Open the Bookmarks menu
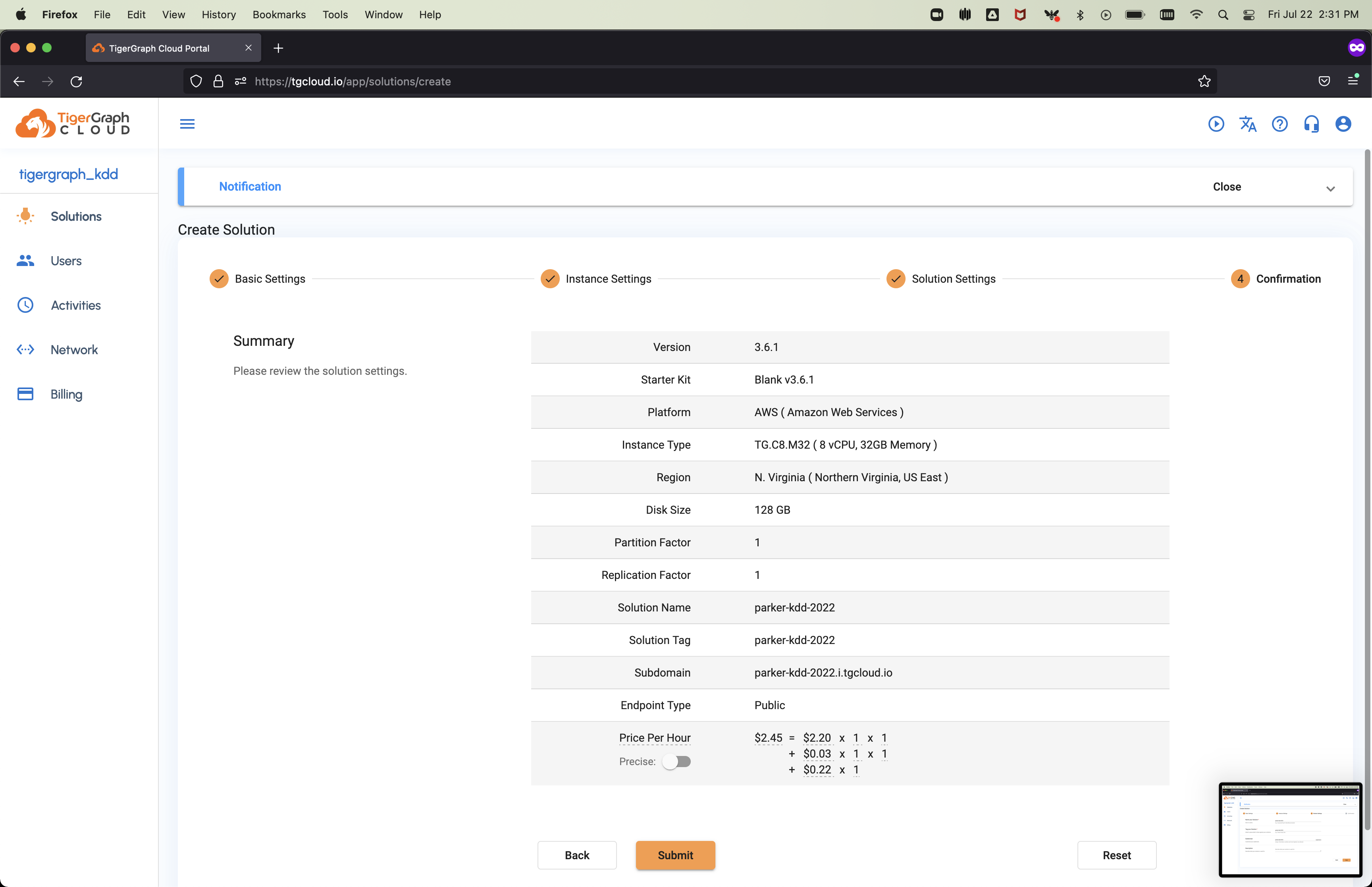The height and width of the screenshot is (887, 1372). (x=279, y=14)
